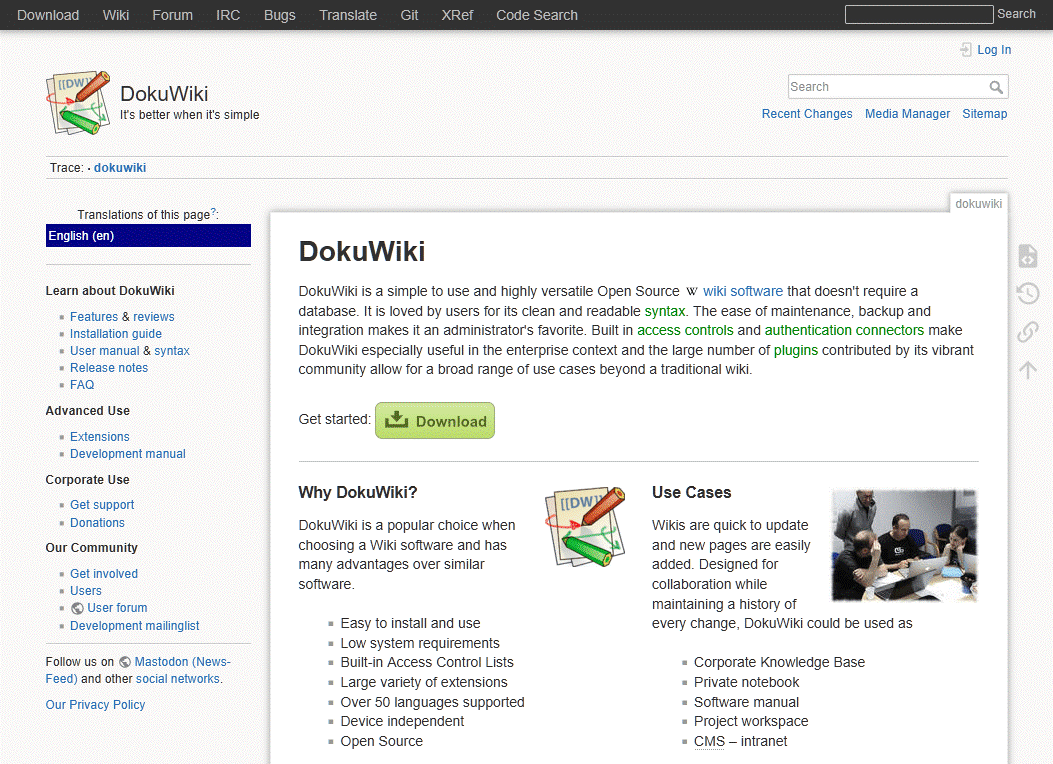Click the Back to top arrow icon

coord(1027,369)
